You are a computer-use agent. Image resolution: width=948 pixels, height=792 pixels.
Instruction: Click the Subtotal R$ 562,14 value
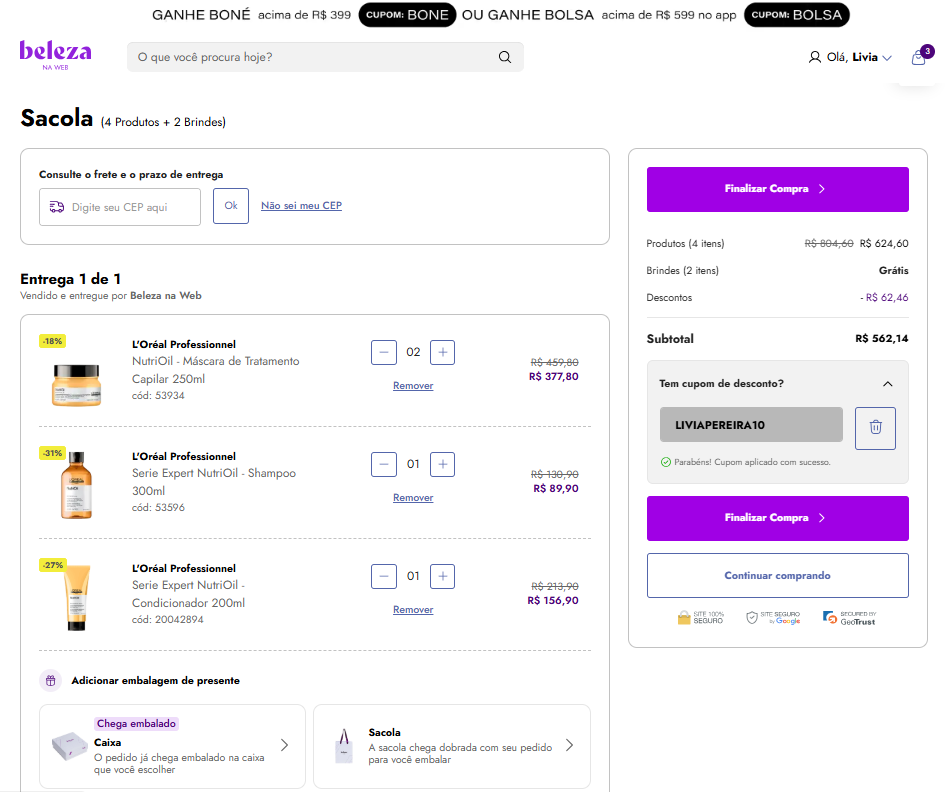[881, 339]
